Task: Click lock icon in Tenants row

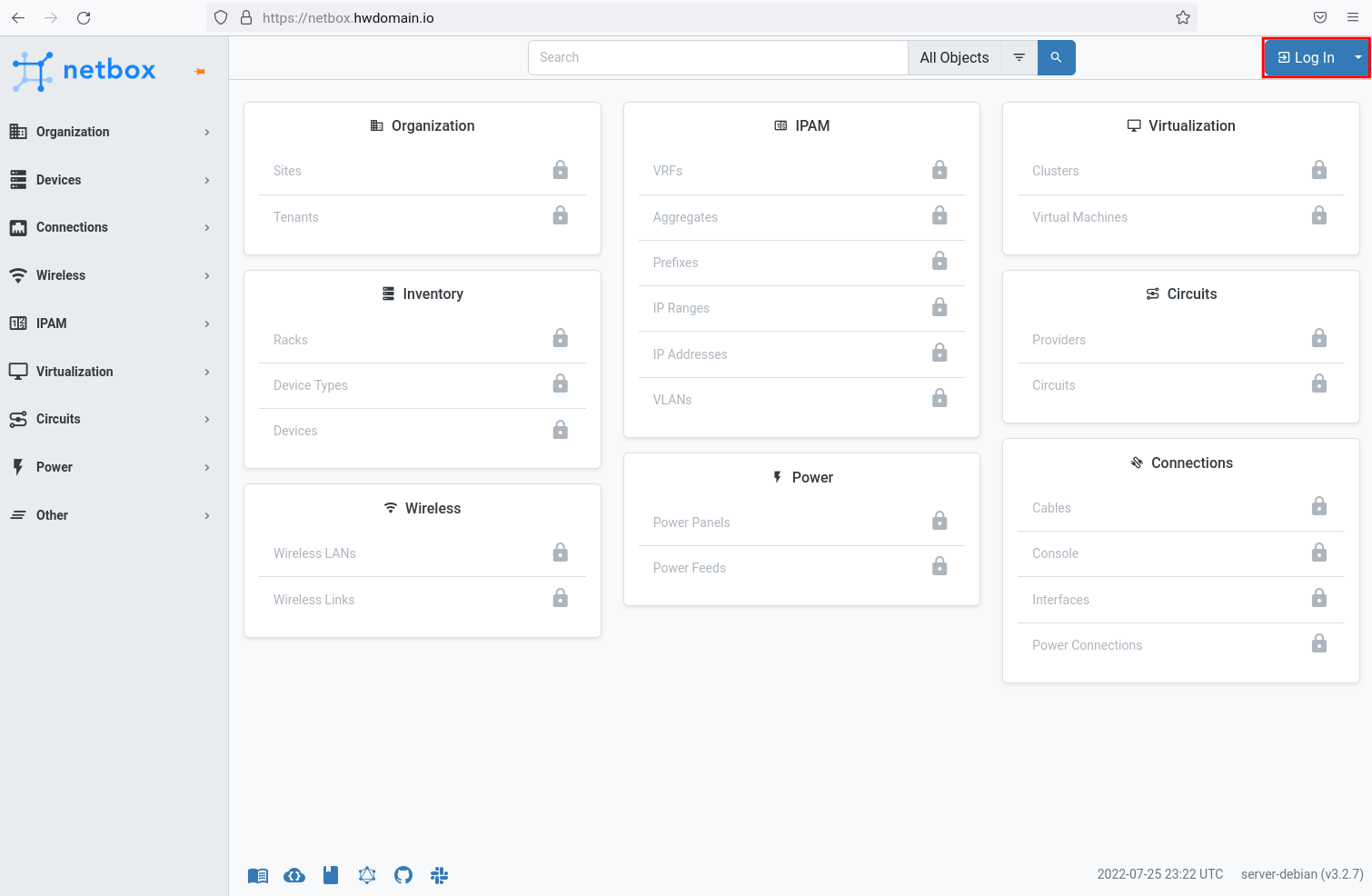Action: [561, 215]
